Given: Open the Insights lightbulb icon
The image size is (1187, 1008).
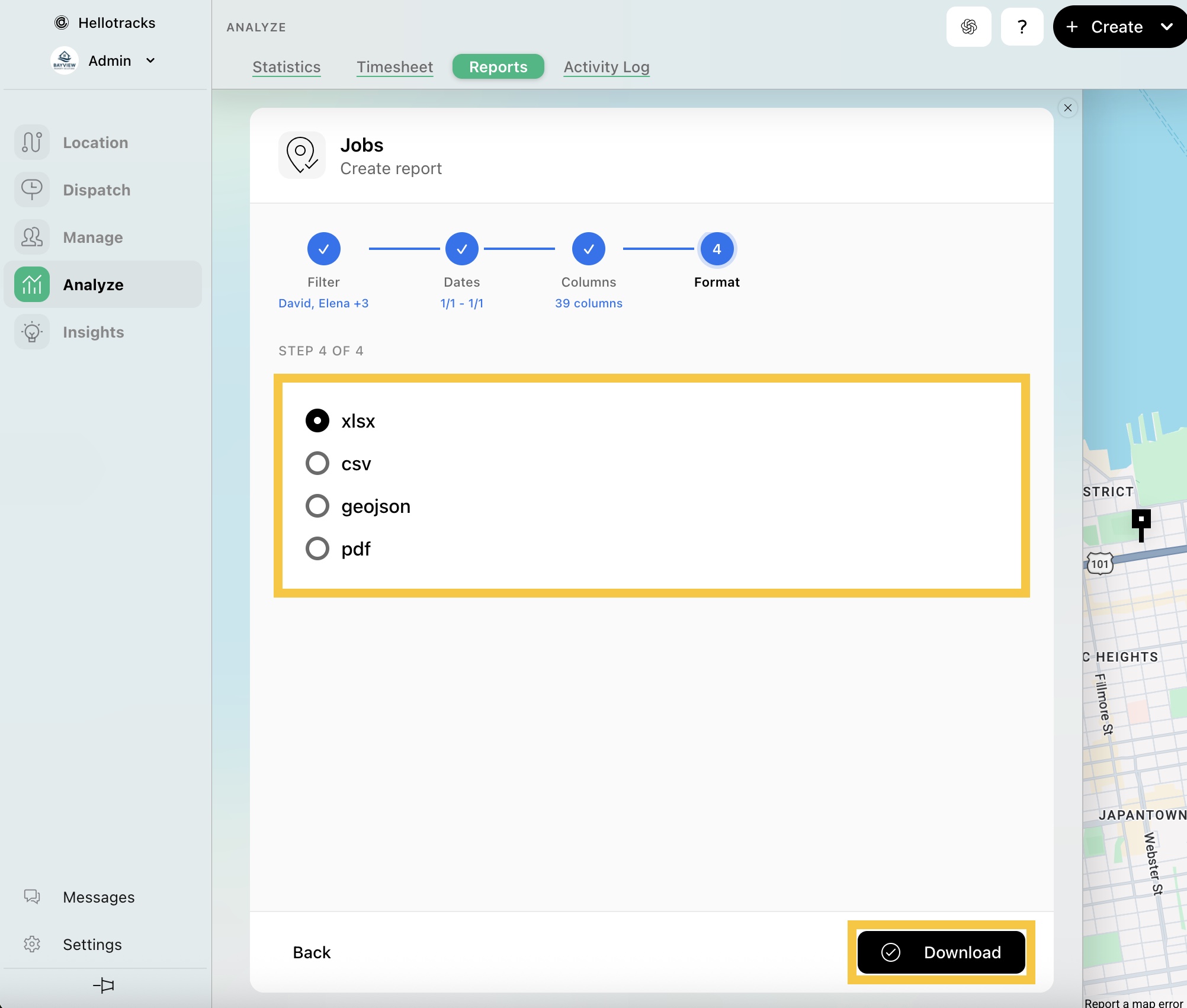Looking at the screenshot, I should click(32, 332).
